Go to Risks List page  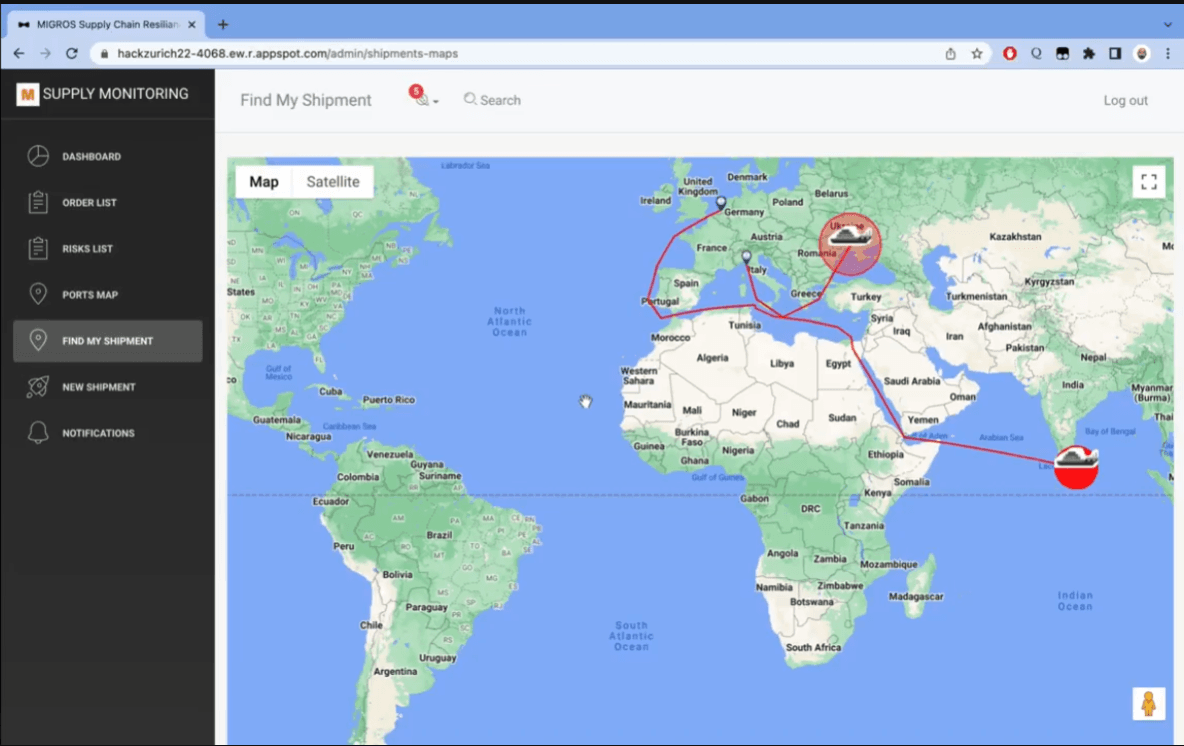pos(107,248)
